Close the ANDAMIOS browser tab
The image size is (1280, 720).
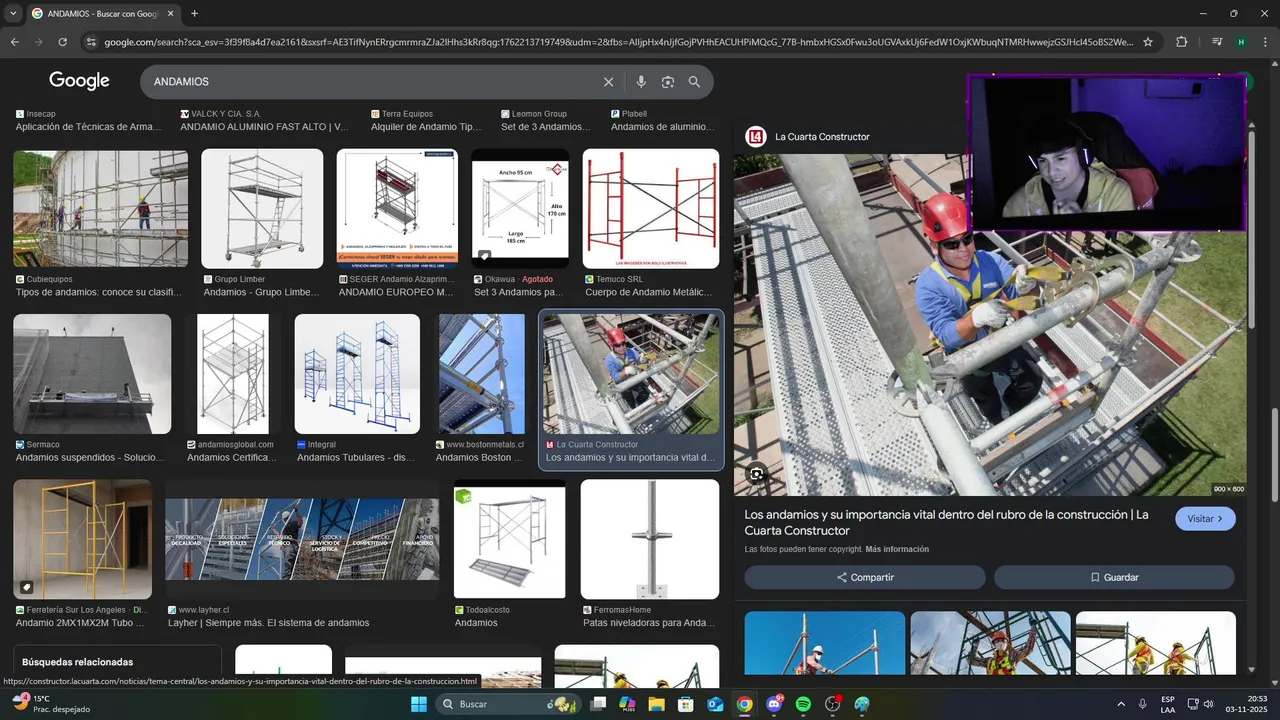[x=170, y=14]
